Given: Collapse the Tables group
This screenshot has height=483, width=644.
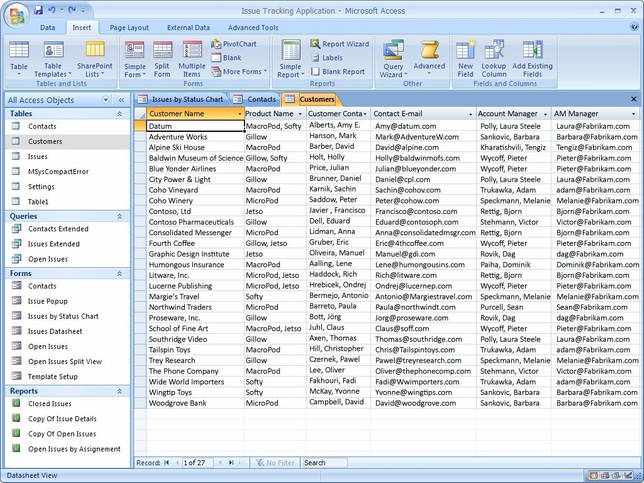Looking at the screenshot, I should [x=119, y=114].
